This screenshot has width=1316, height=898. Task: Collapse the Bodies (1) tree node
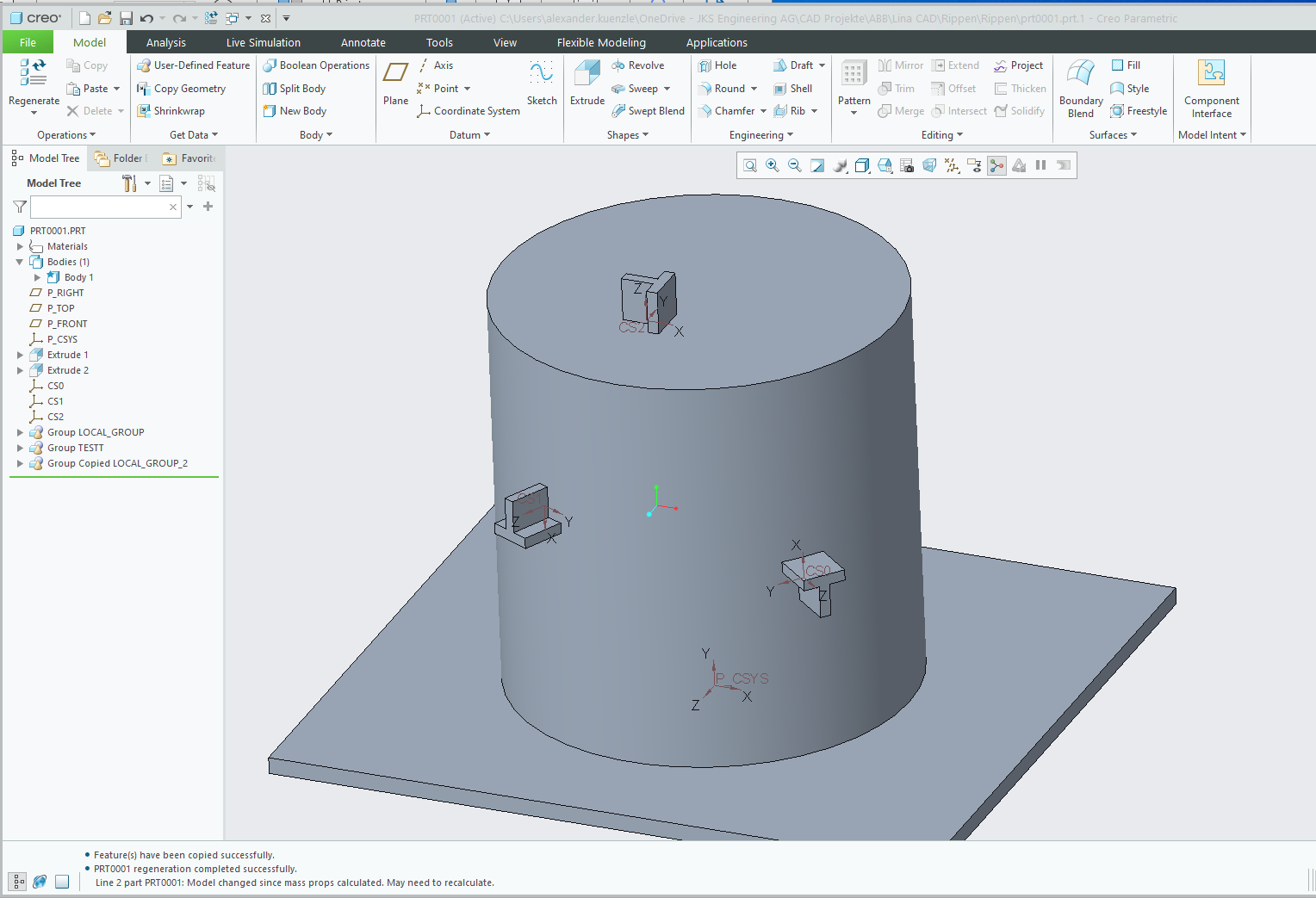[20, 262]
